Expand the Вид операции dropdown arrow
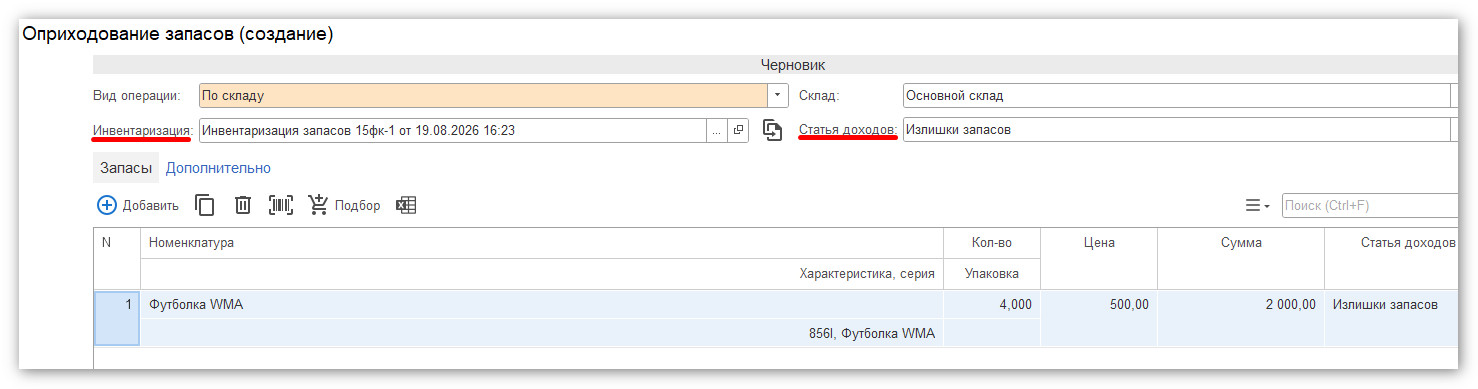This screenshot has height=389, width=1478. [778, 96]
